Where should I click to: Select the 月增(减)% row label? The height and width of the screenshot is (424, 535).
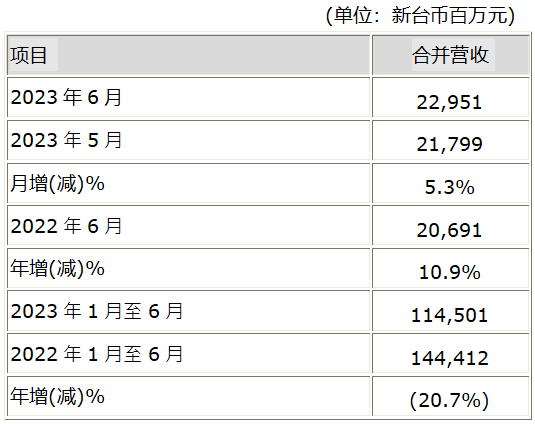pos(57,184)
